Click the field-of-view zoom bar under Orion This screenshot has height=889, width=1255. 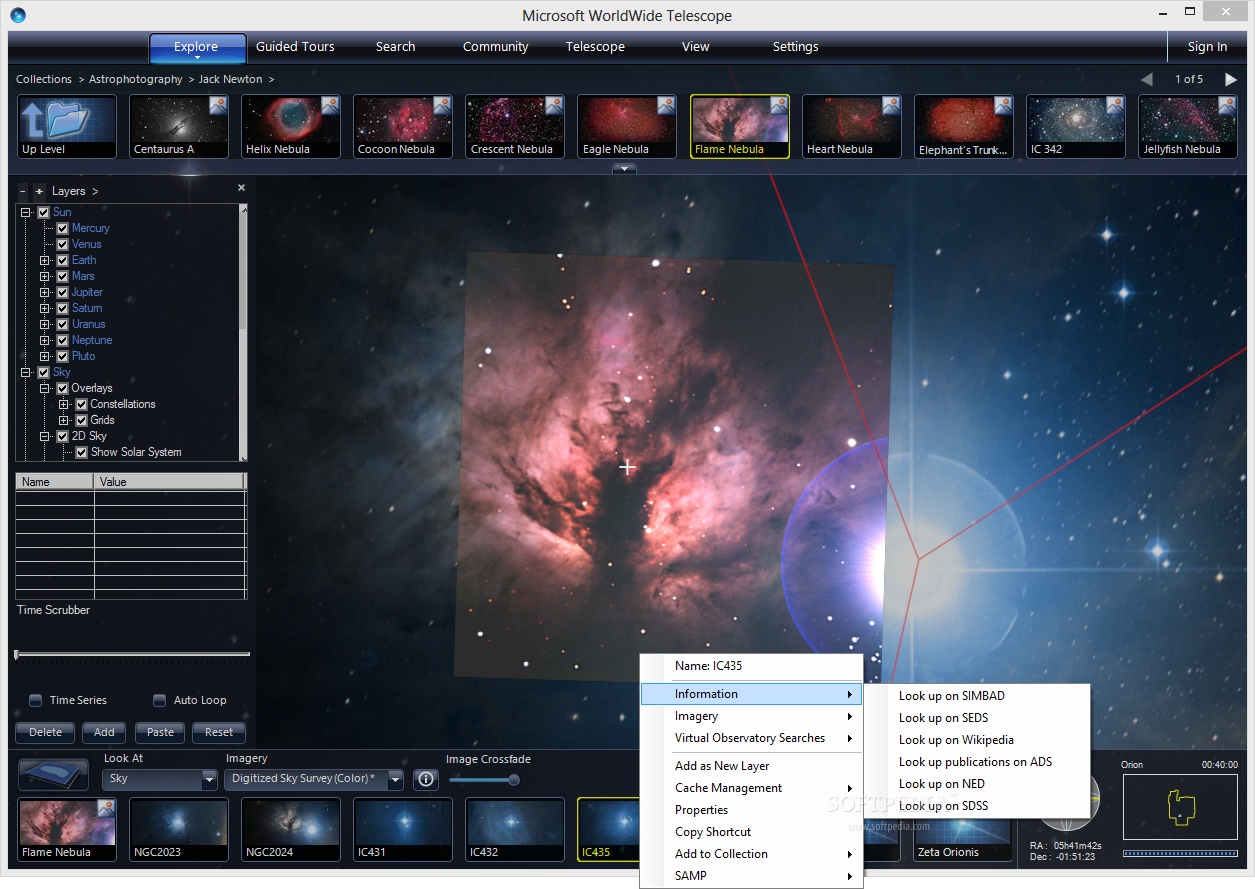point(1180,853)
